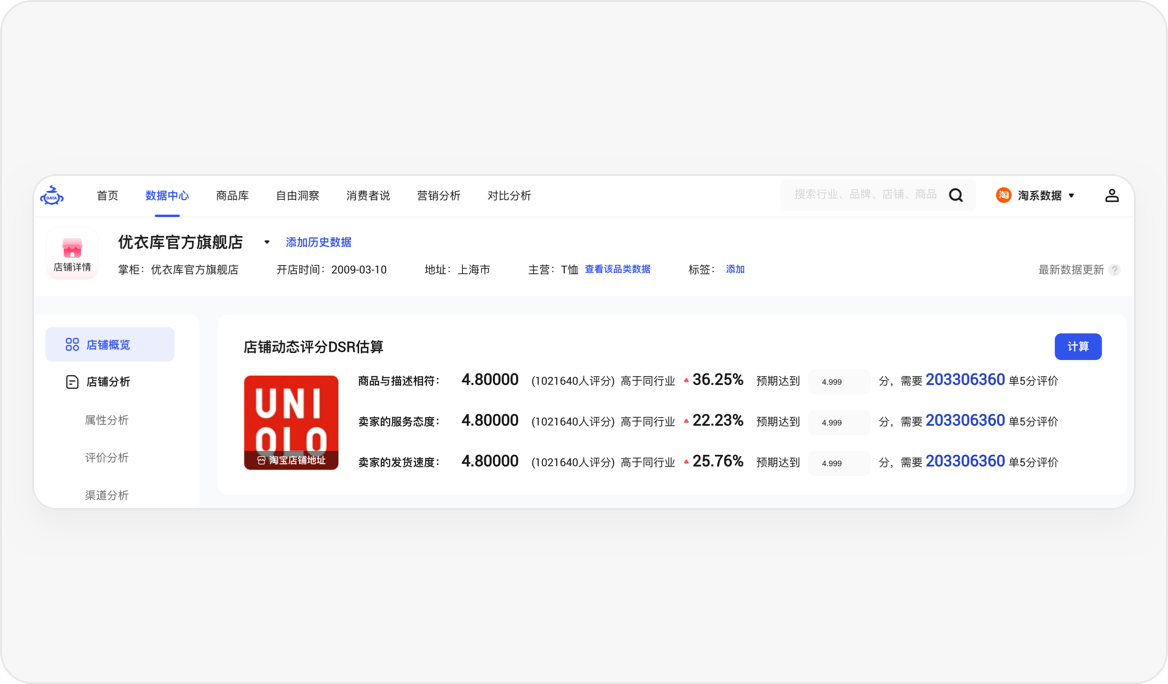Viewport: 1168px width, 684px height.
Task: Click 查看该品类数据 link
Action: 618,269
